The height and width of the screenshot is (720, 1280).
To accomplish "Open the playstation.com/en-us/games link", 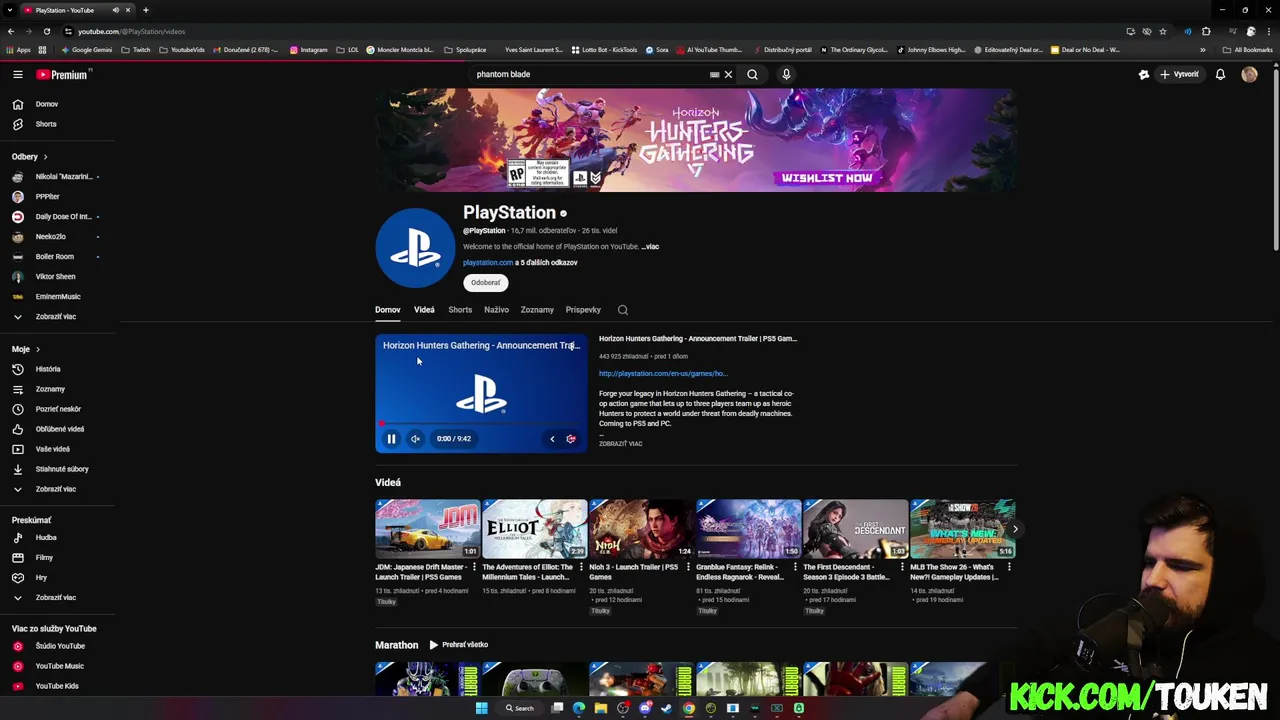I will pos(663,374).
